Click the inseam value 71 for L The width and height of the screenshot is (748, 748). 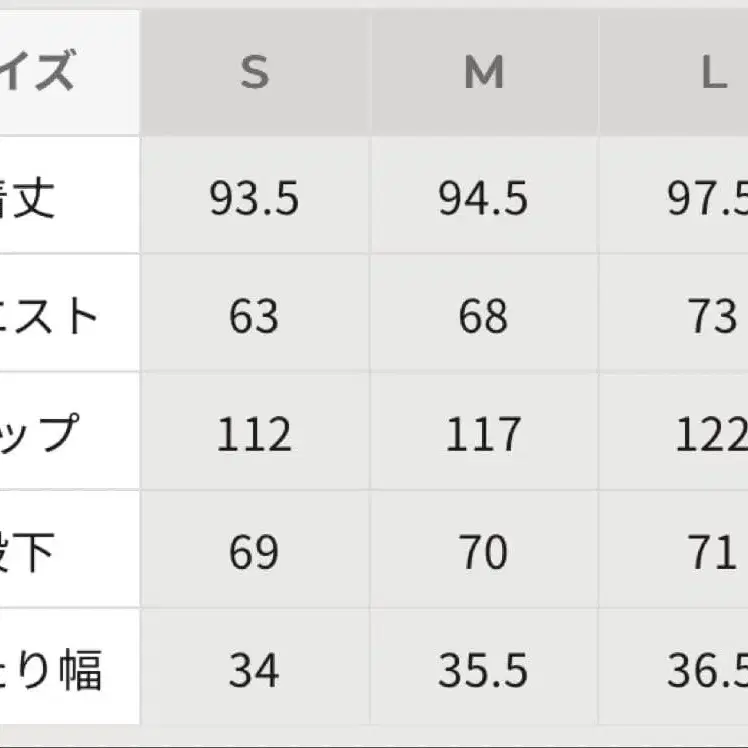pos(713,553)
